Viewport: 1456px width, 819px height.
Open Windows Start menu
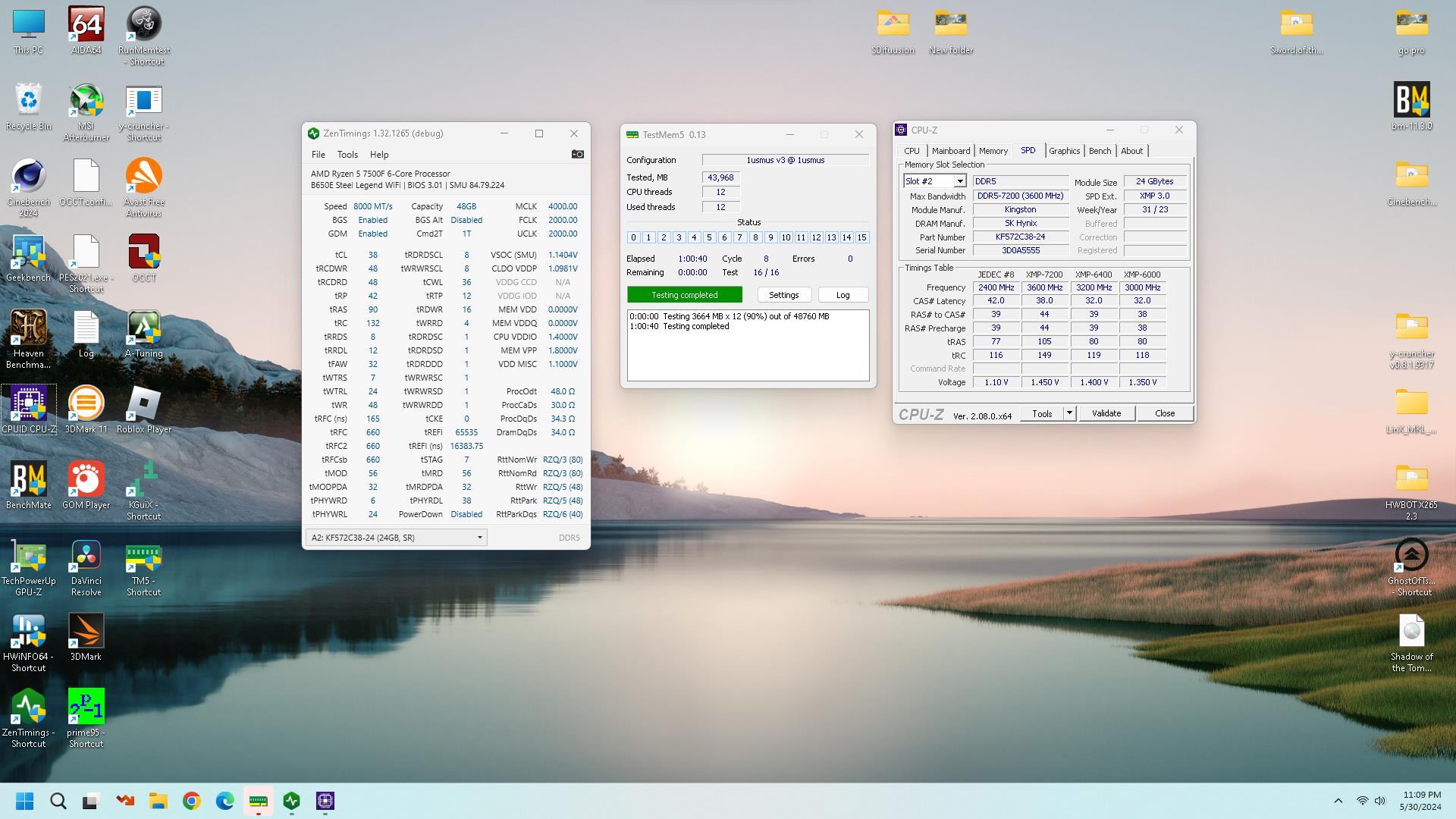24,801
